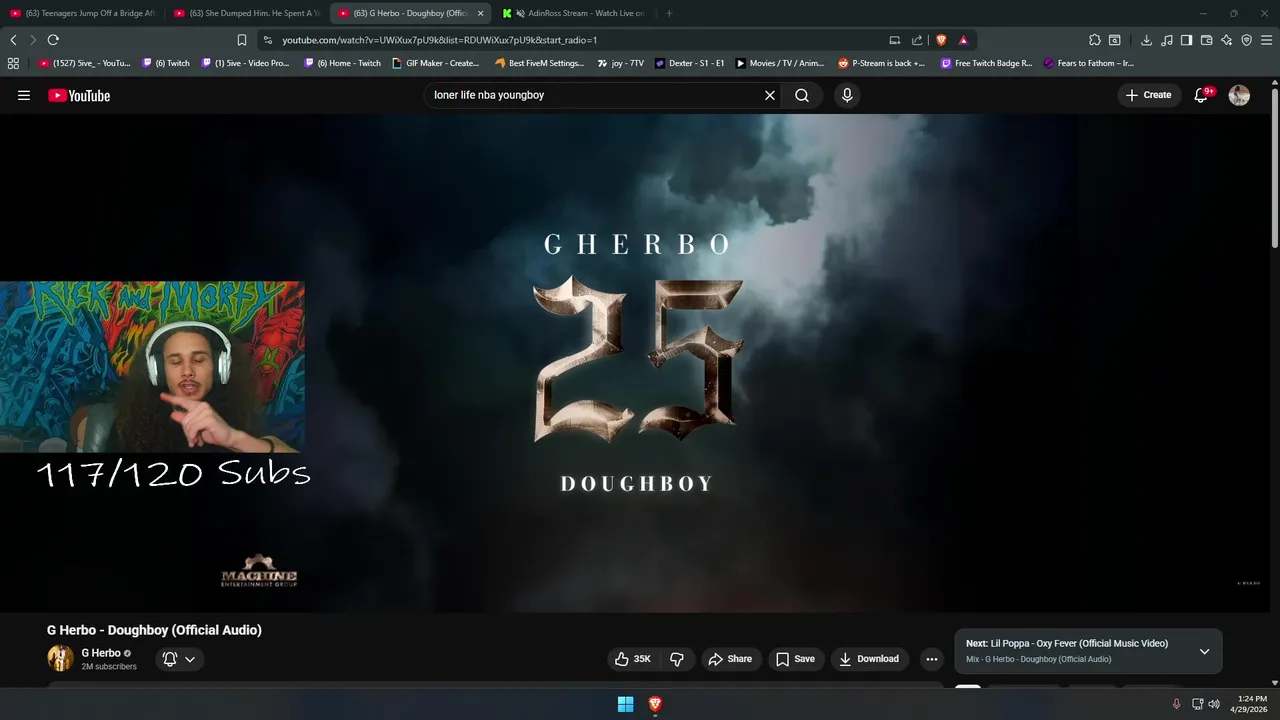Toggle the subscription notification bell dropdown
Screen dimensions: 1280x720
click(x=180, y=659)
